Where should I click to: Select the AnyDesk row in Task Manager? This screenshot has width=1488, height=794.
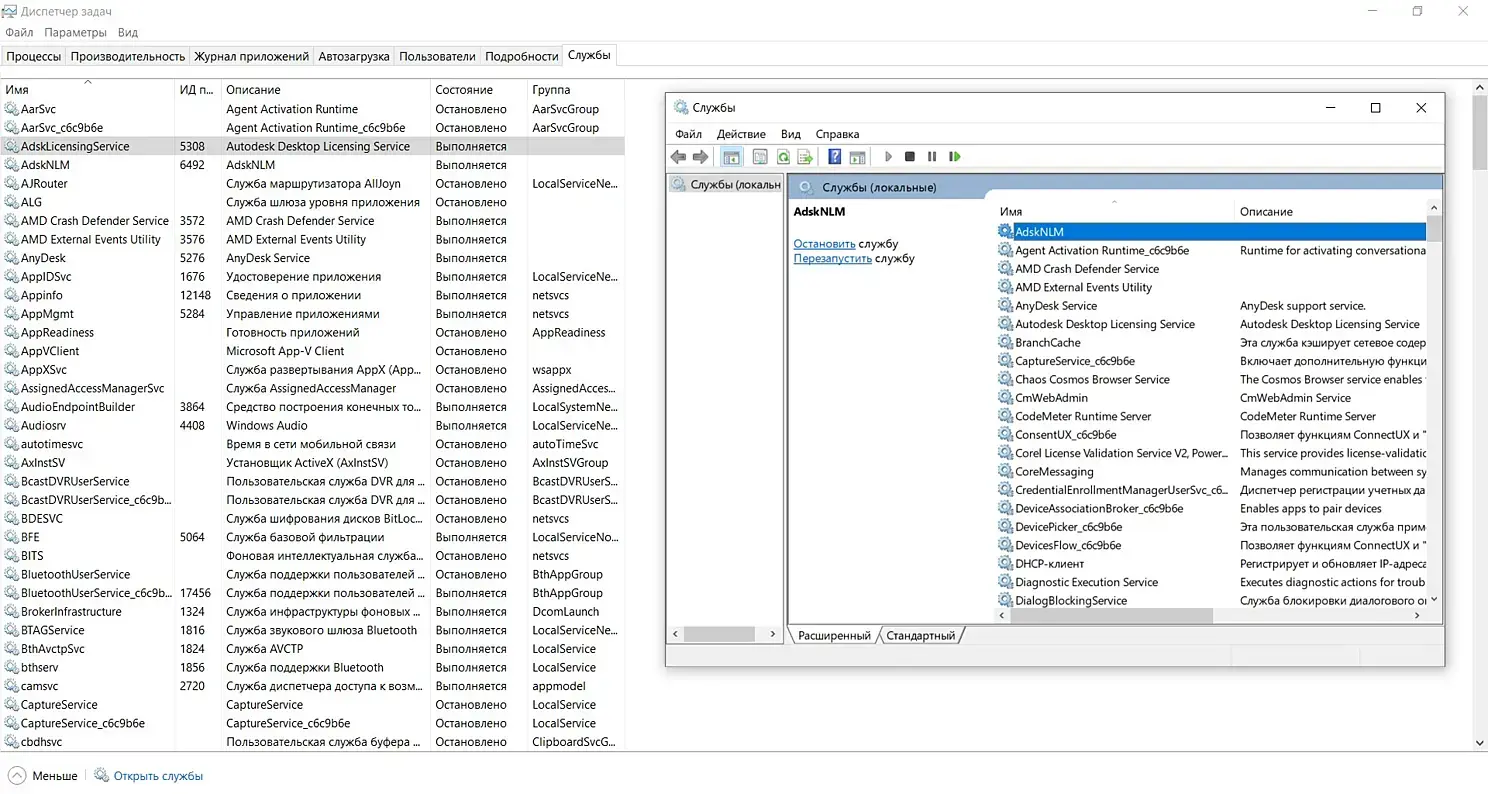click(43, 258)
